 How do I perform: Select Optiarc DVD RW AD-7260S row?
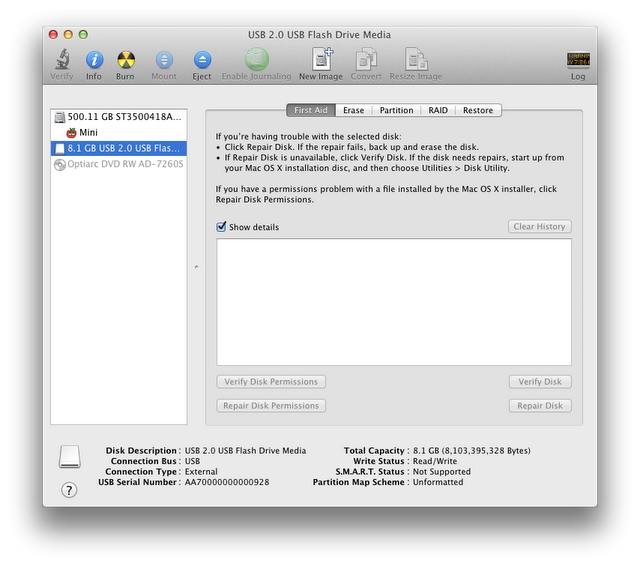pyautogui.click(x=119, y=164)
